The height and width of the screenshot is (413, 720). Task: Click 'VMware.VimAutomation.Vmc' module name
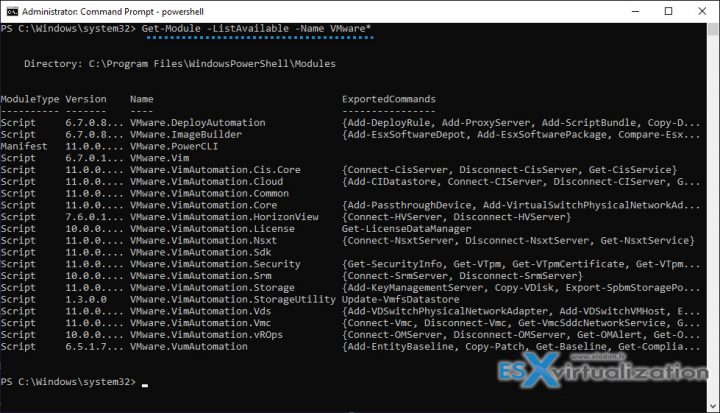tap(201, 323)
